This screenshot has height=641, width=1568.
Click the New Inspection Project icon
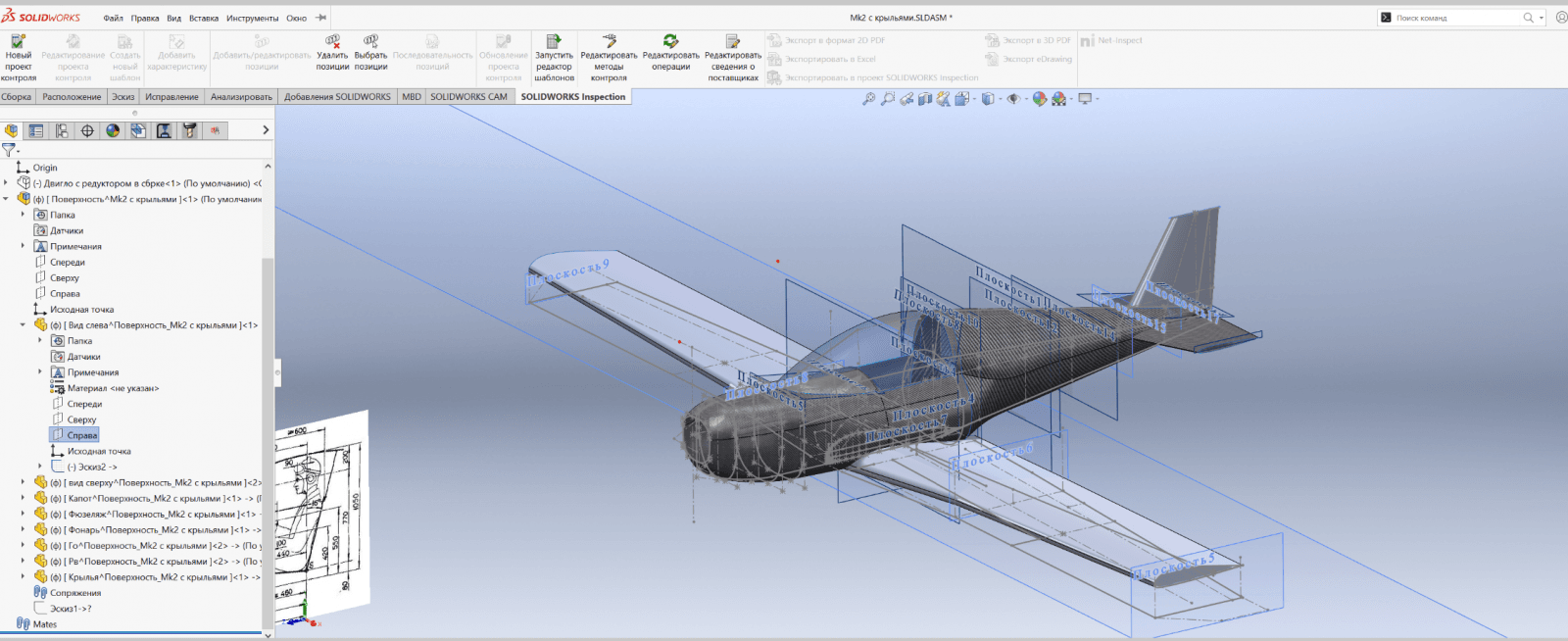coord(18,42)
